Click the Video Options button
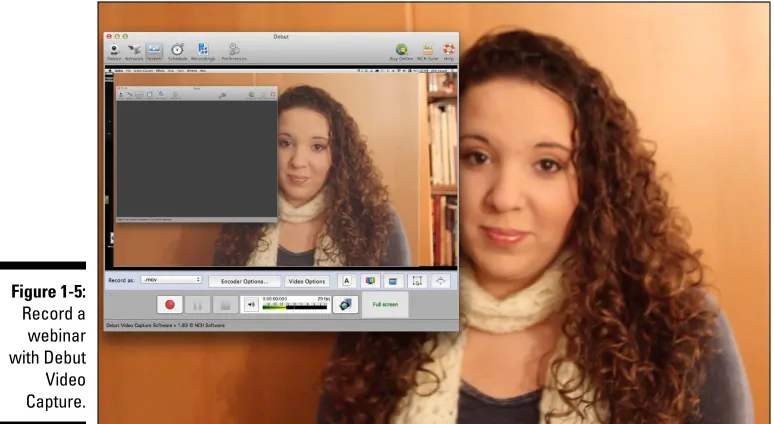Screen dimensions: 774x424 (307, 281)
